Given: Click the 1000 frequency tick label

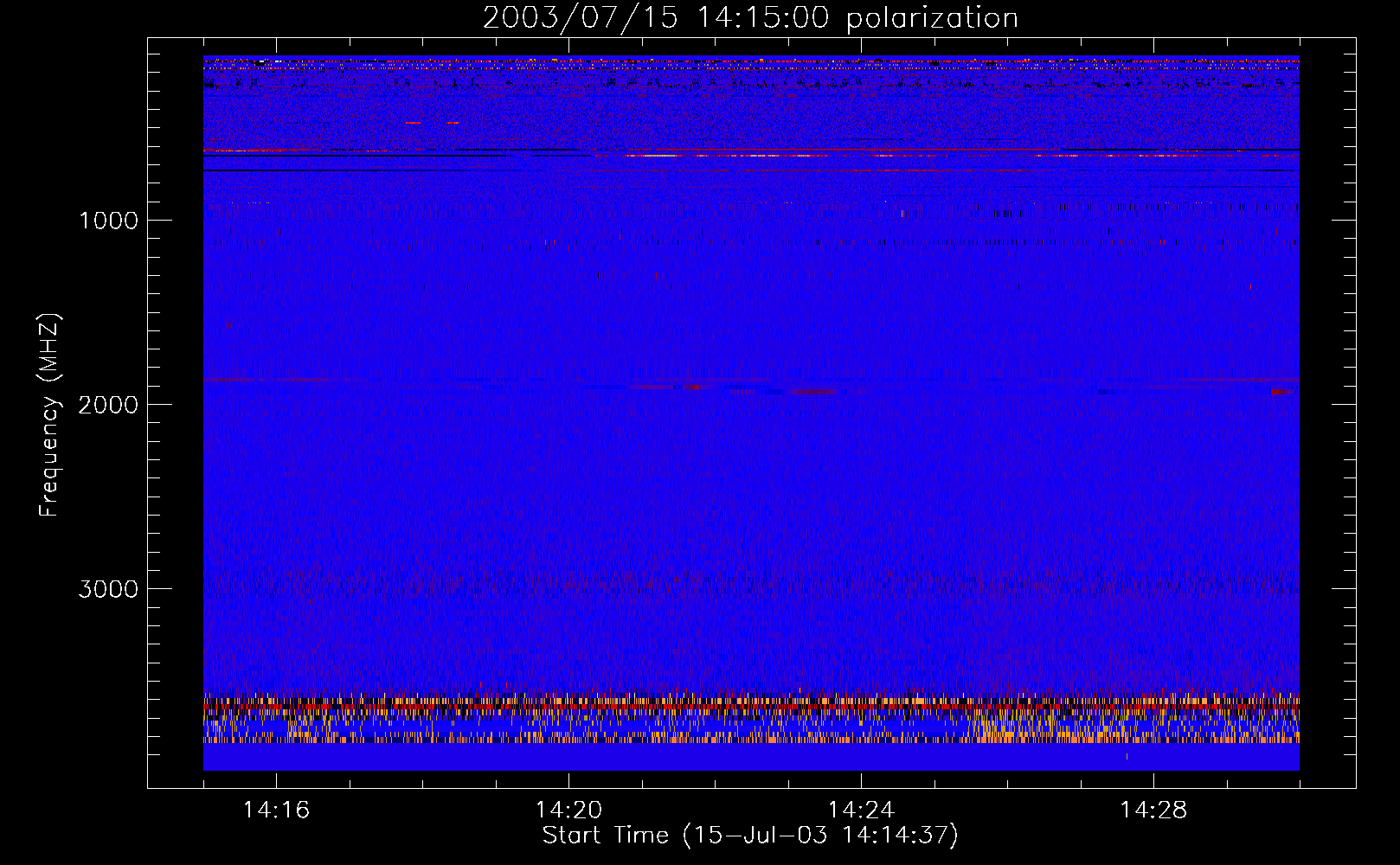Looking at the screenshot, I should (x=108, y=220).
